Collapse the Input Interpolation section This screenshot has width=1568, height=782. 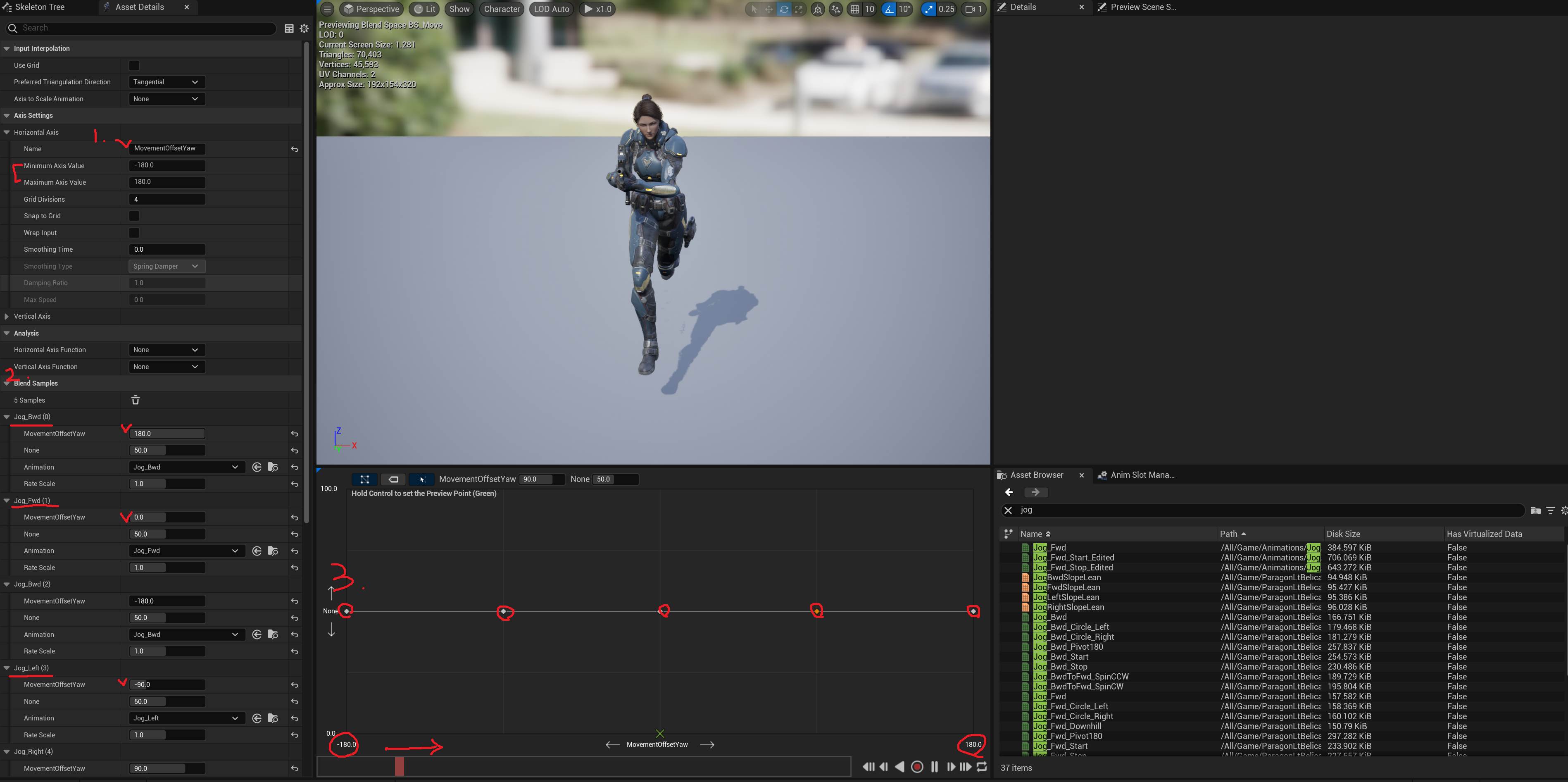pyautogui.click(x=7, y=49)
